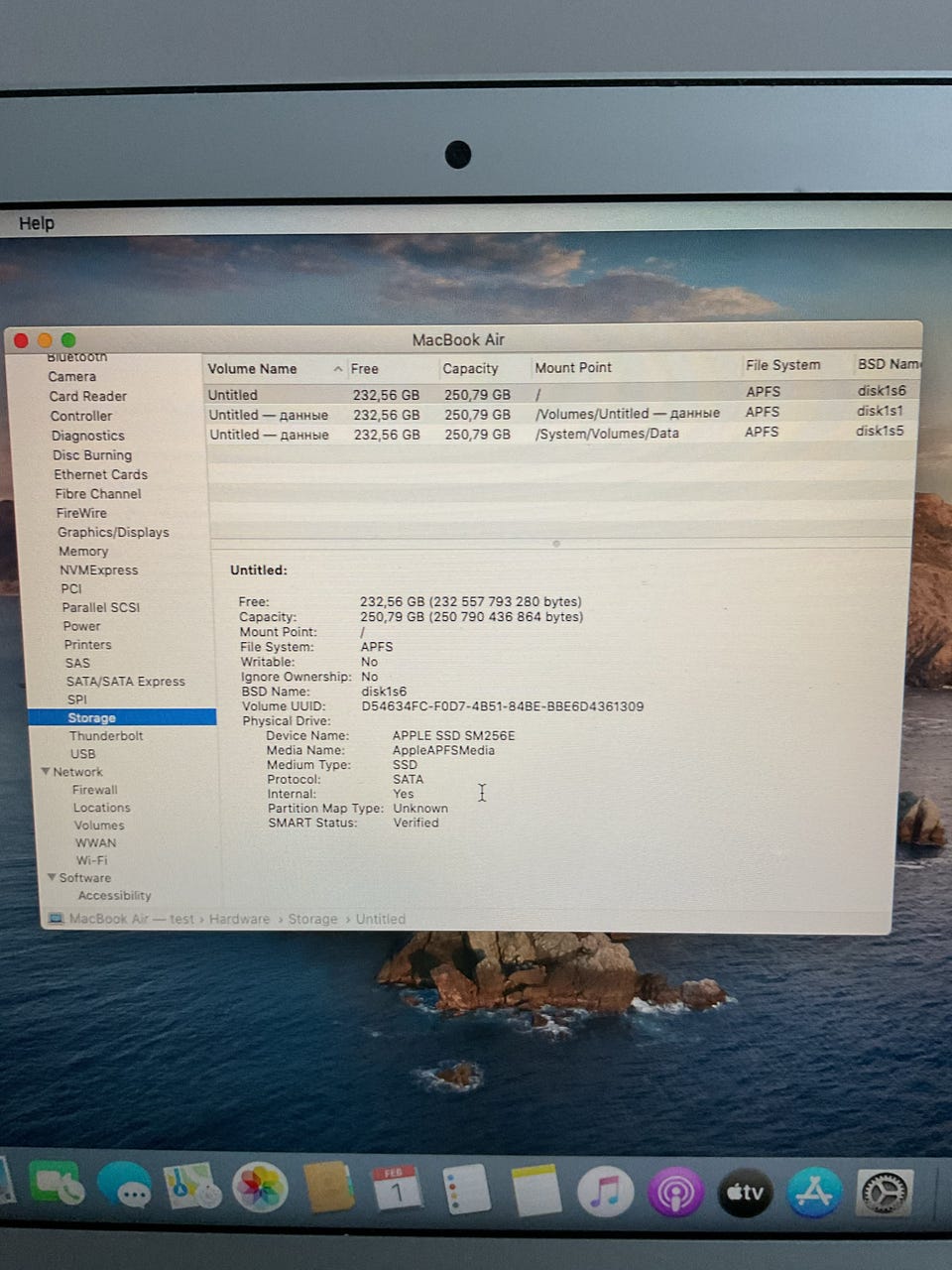952x1270 pixels.
Task: Select Accessibility under Software
Action: coord(115,895)
